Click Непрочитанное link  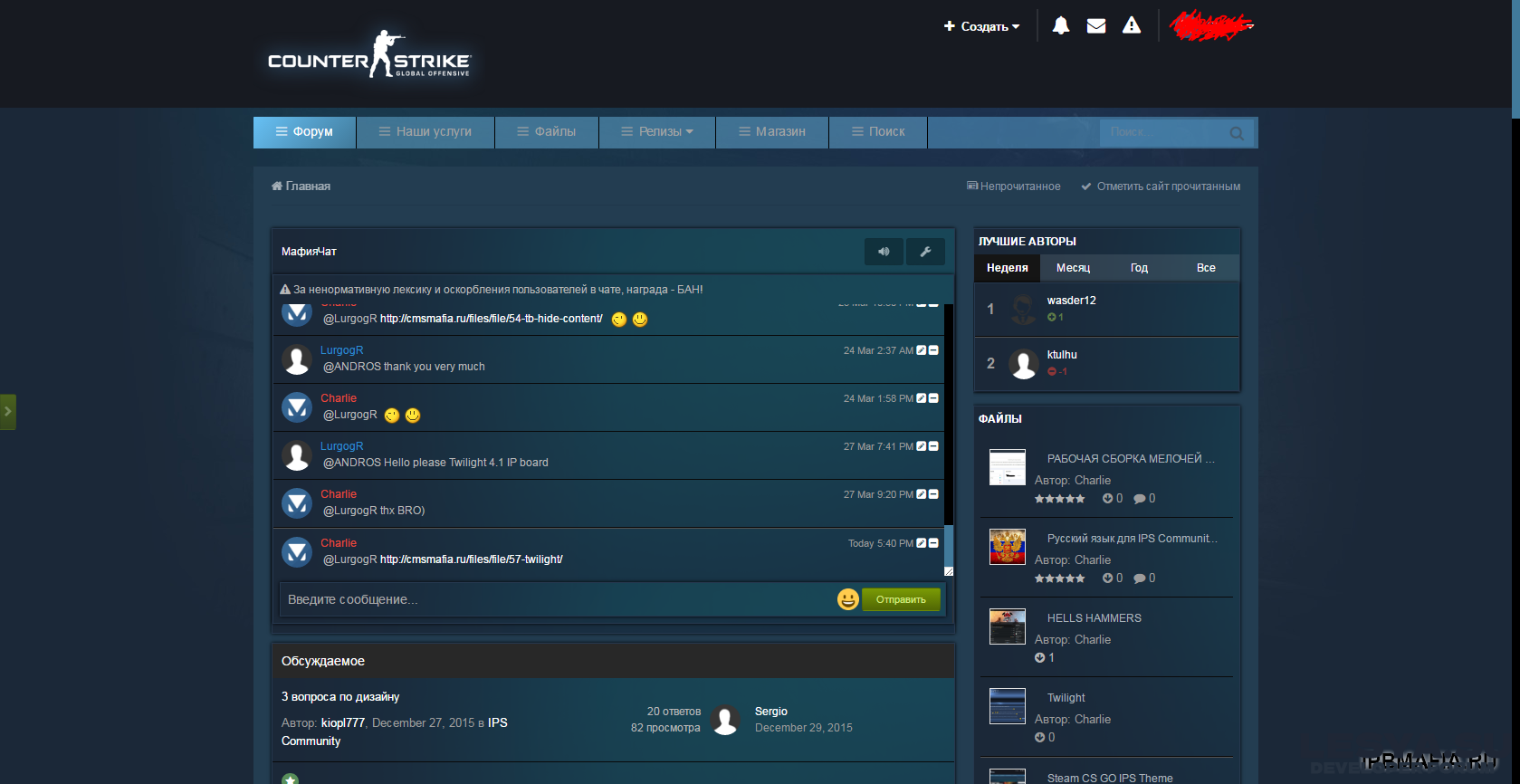pyautogui.click(x=1014, y=186)
